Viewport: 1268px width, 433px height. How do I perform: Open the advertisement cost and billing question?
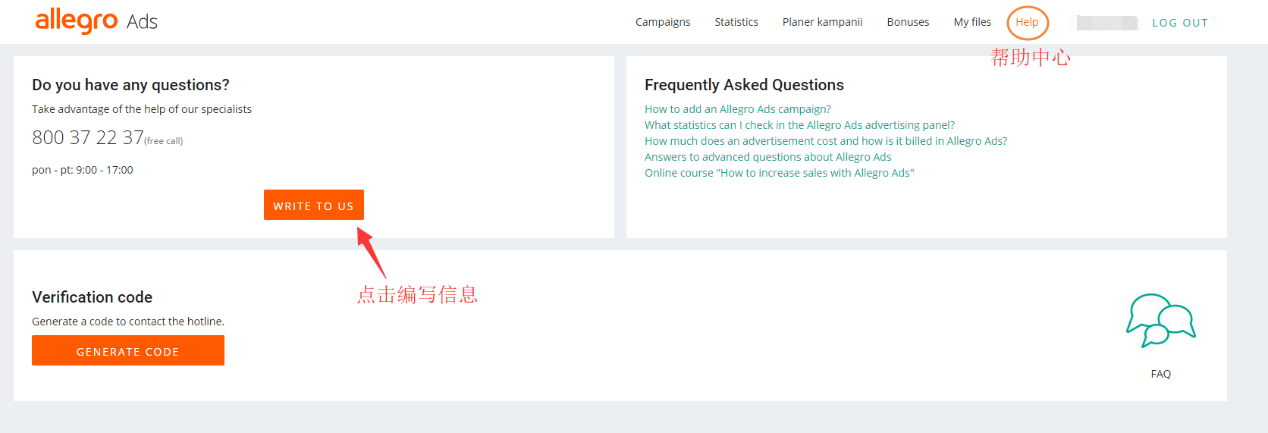[x=826, y=142]
